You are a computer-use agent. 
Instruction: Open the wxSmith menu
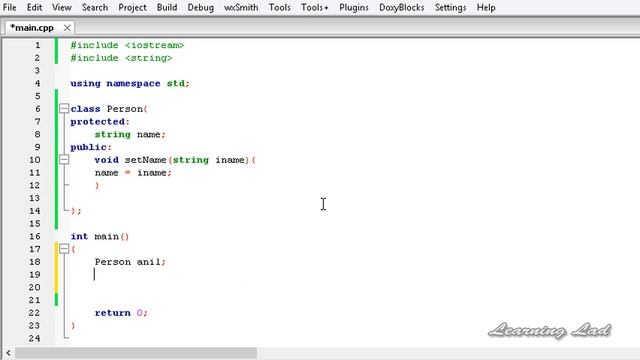coord(241,8)
